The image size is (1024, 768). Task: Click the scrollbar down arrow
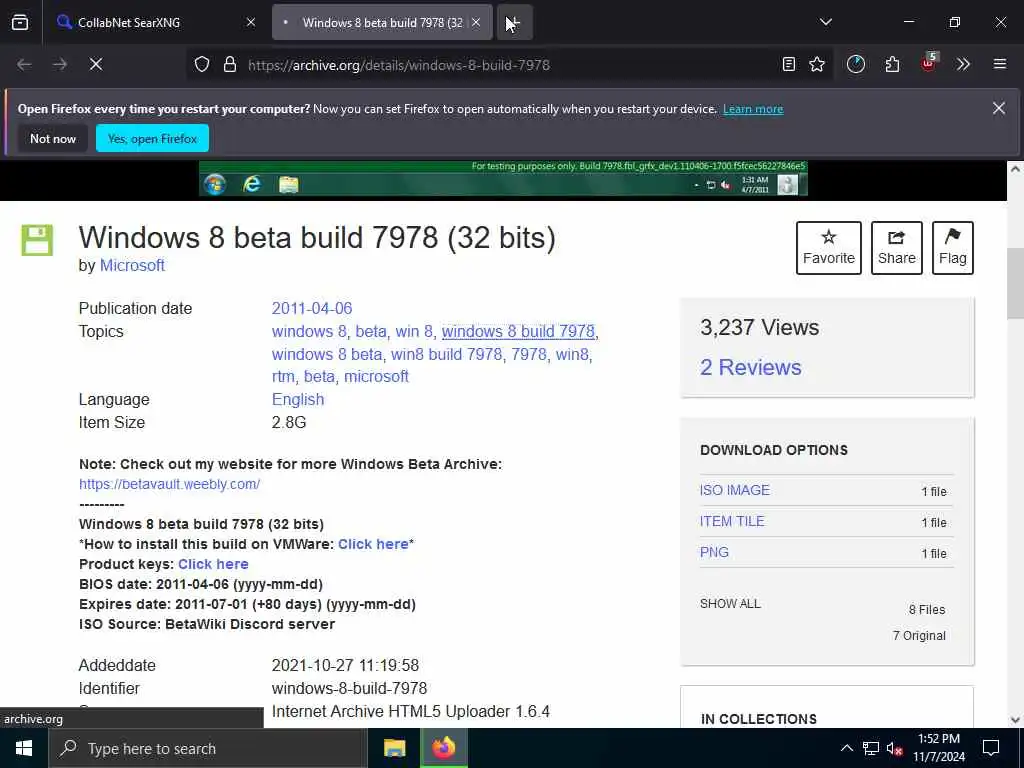pyautogui.click(x=1014, y=720)
